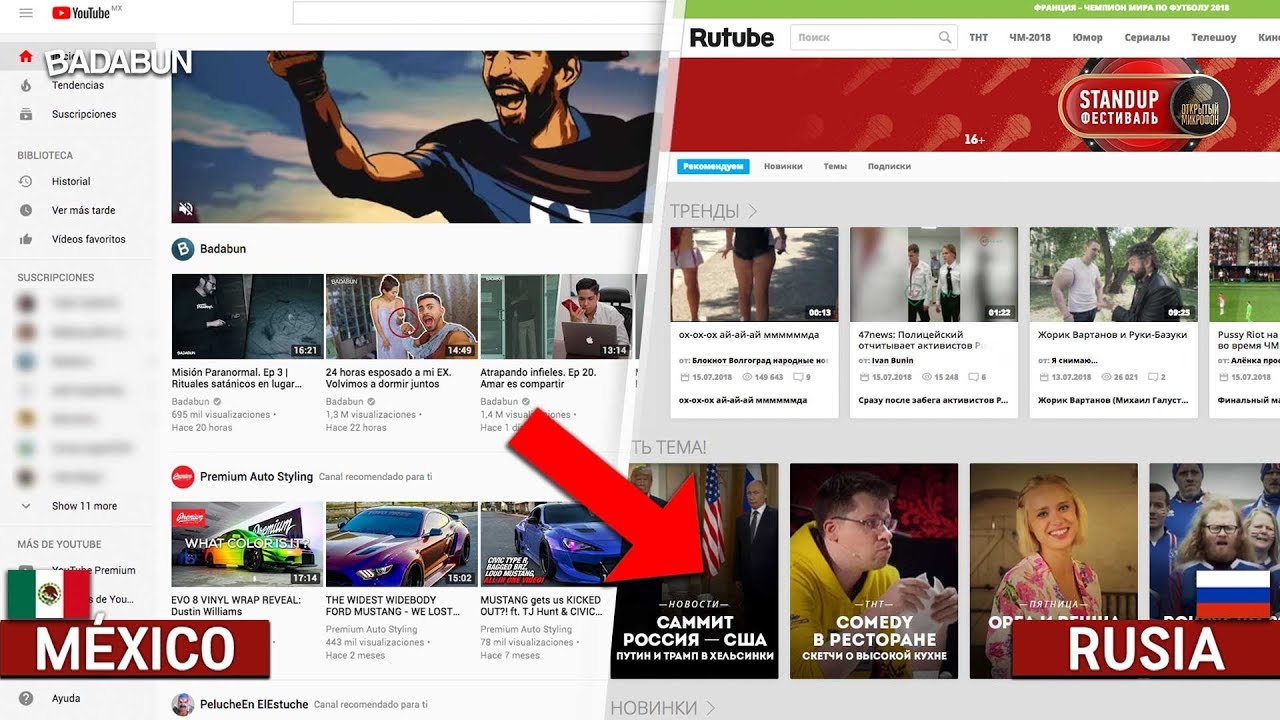Select the Рекомендуем tab on Rutube

coord(713,166)
